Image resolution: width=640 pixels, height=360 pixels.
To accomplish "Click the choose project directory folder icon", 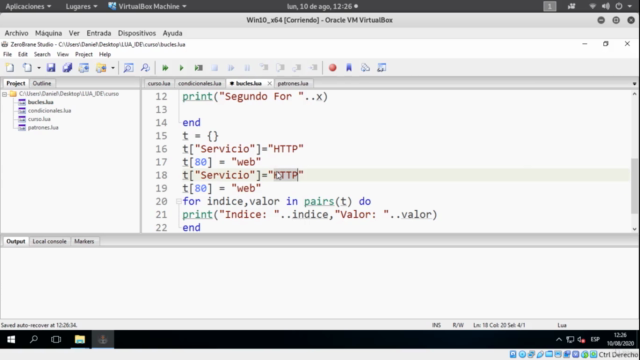I will click(x=101, y=68).
